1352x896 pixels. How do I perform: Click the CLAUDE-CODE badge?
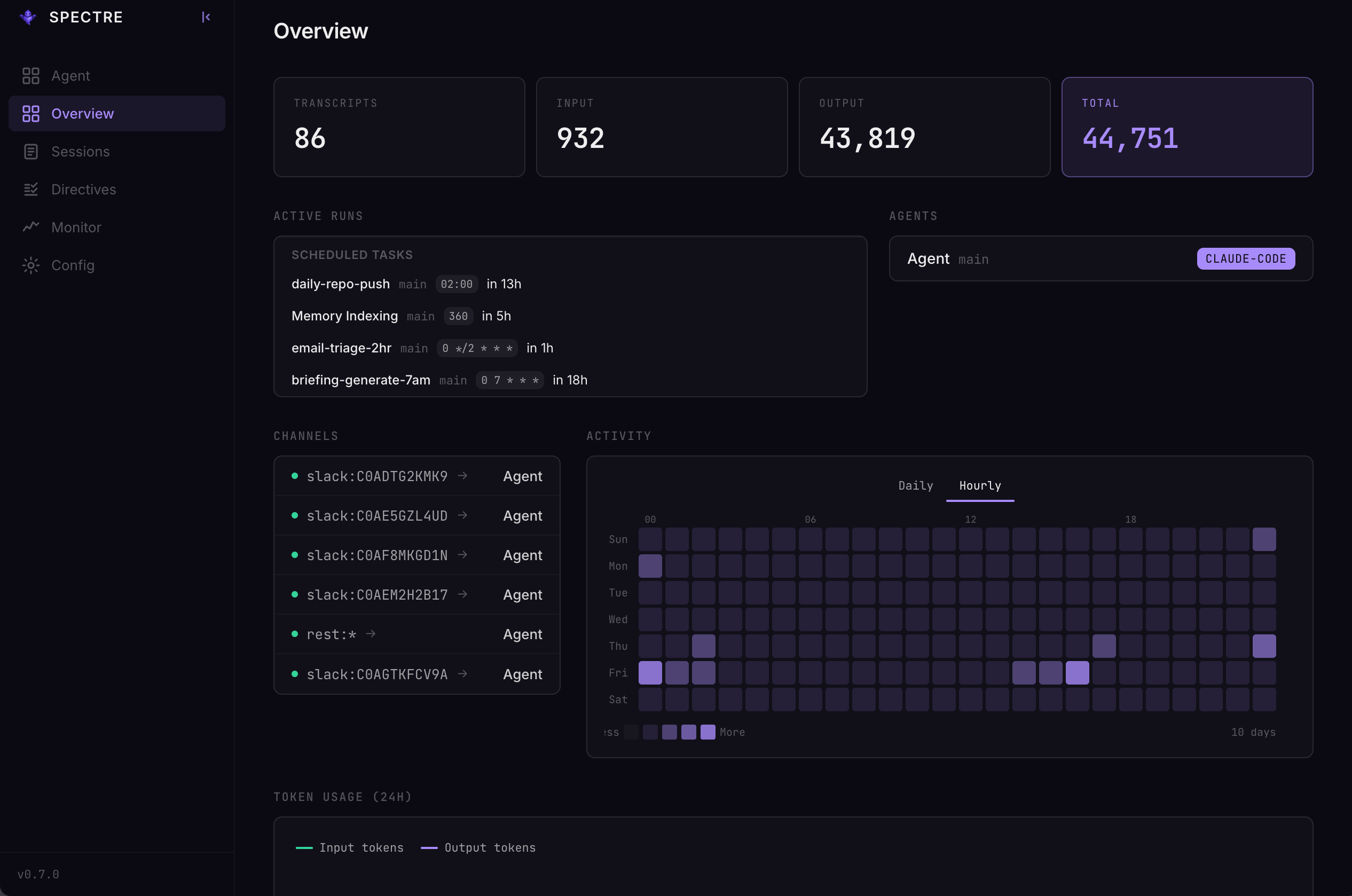(1246, 258)
